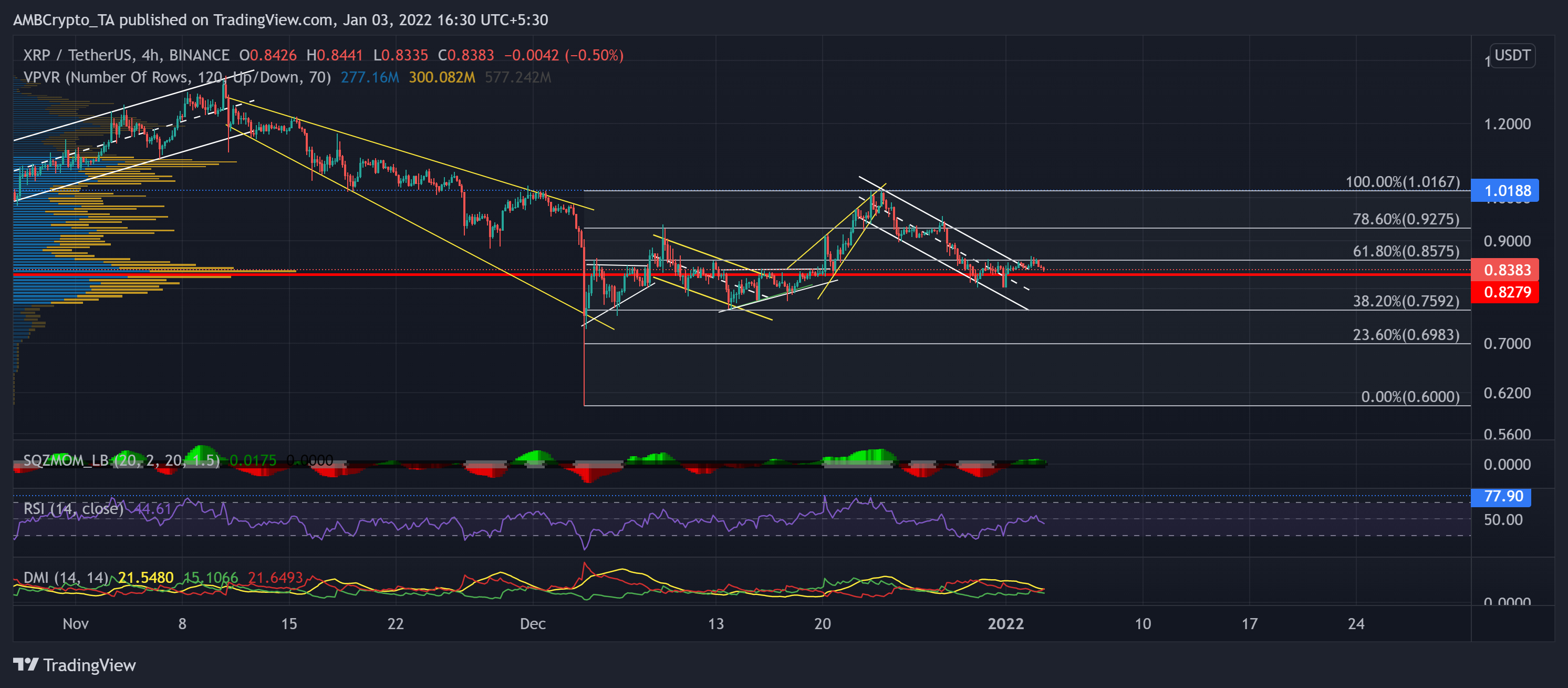Click the VPVR up volume value 277.16M

370,77
